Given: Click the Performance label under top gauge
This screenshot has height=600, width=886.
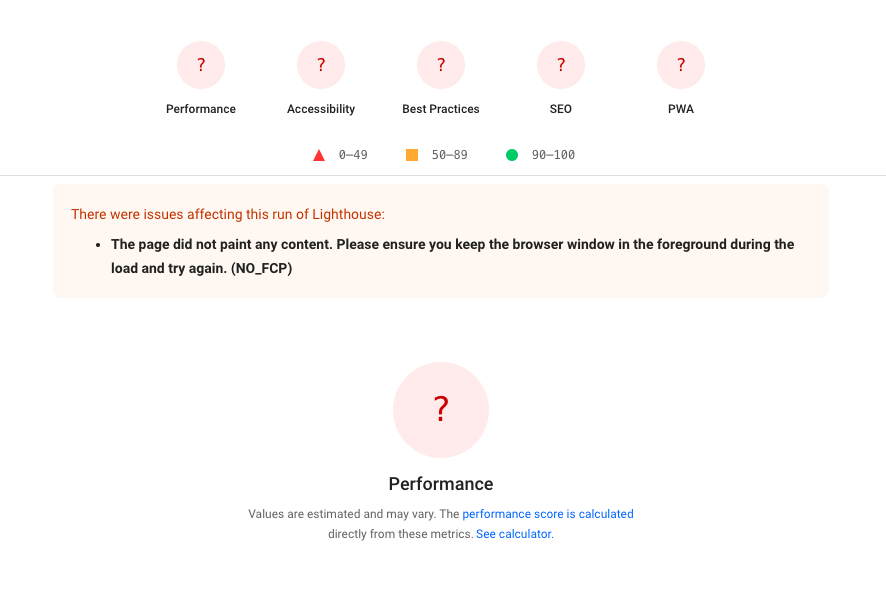Looking at the screenshot, I should (x=201, y=109).
